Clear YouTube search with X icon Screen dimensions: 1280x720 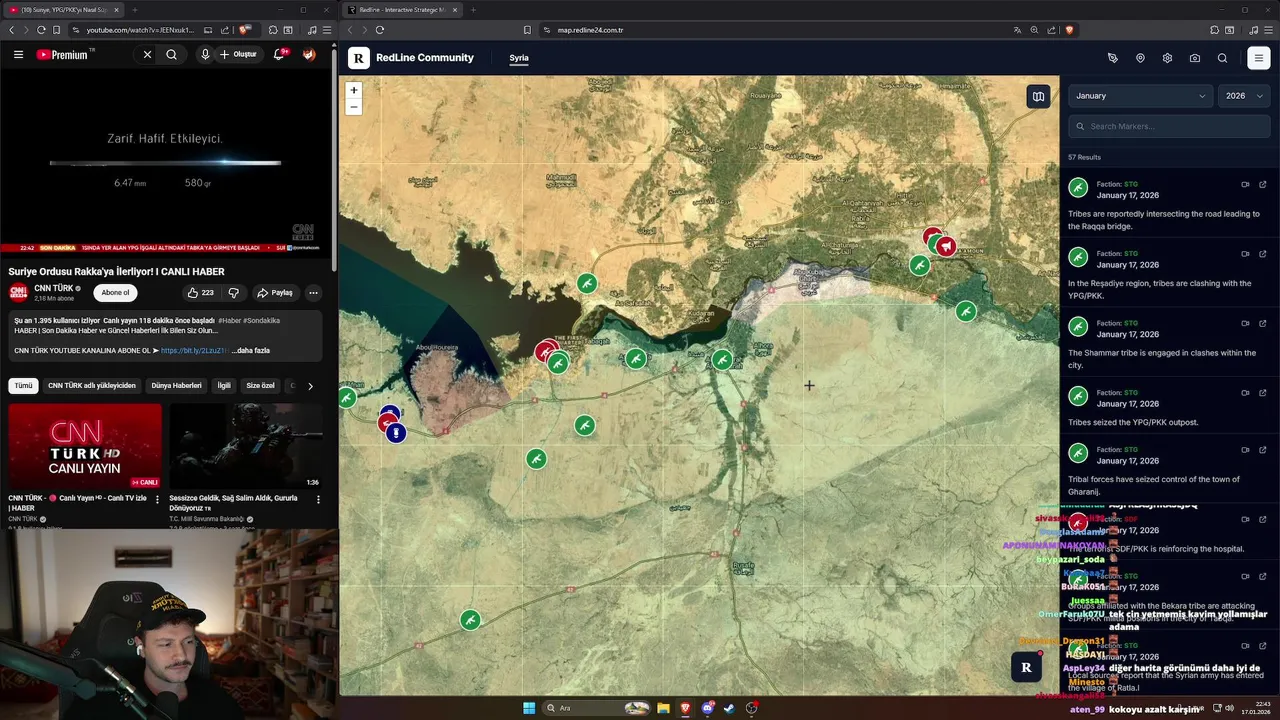[x=147, y=55]
